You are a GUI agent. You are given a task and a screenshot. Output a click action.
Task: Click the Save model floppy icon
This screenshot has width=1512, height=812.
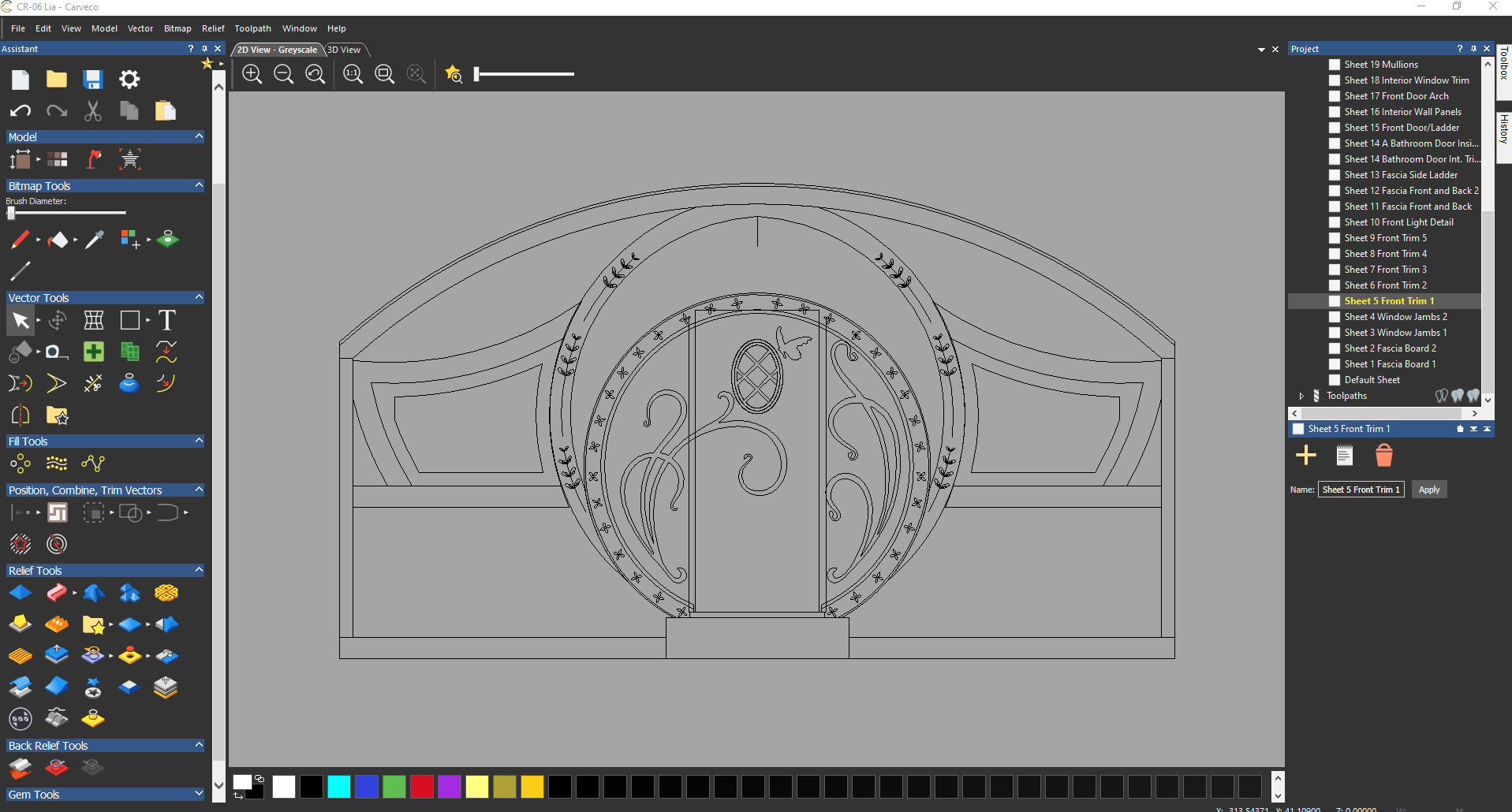(x=93, y=79)
